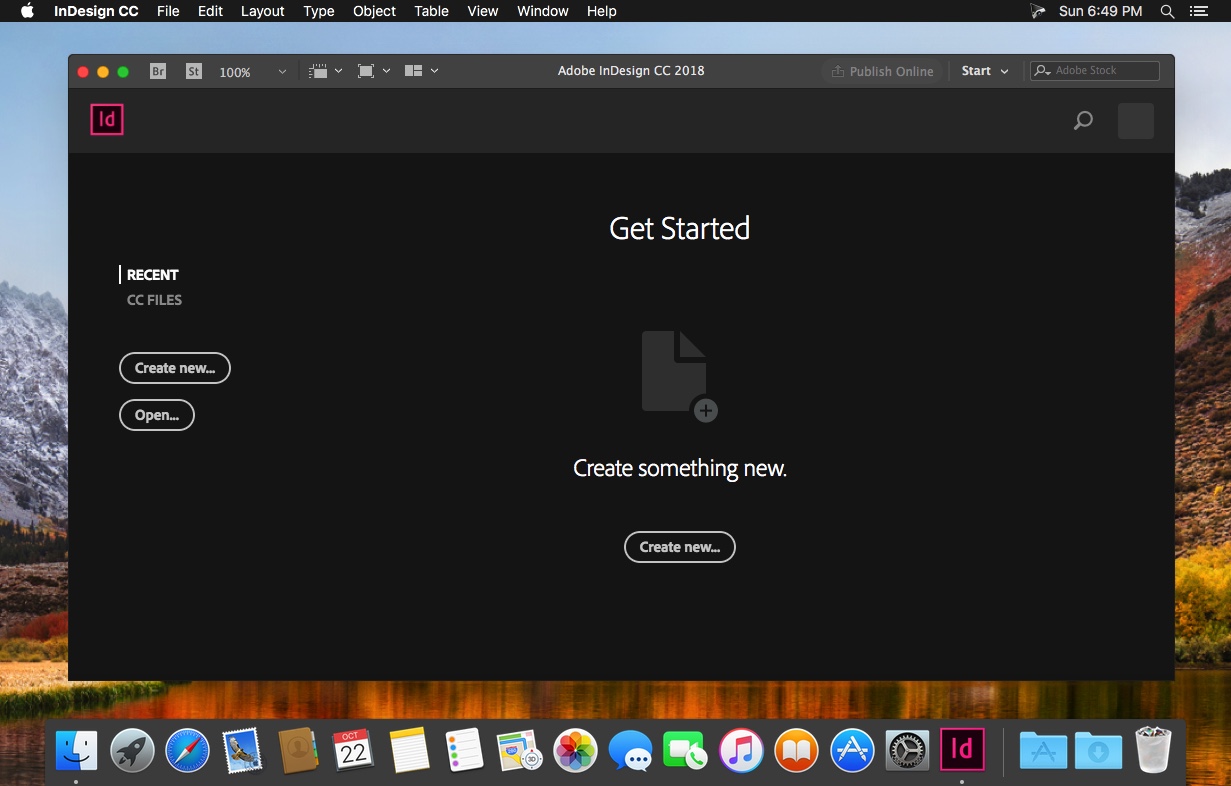Open the Object menu
The height and width of the screenshot is (786, 1231).
click(x=375, y=11)
